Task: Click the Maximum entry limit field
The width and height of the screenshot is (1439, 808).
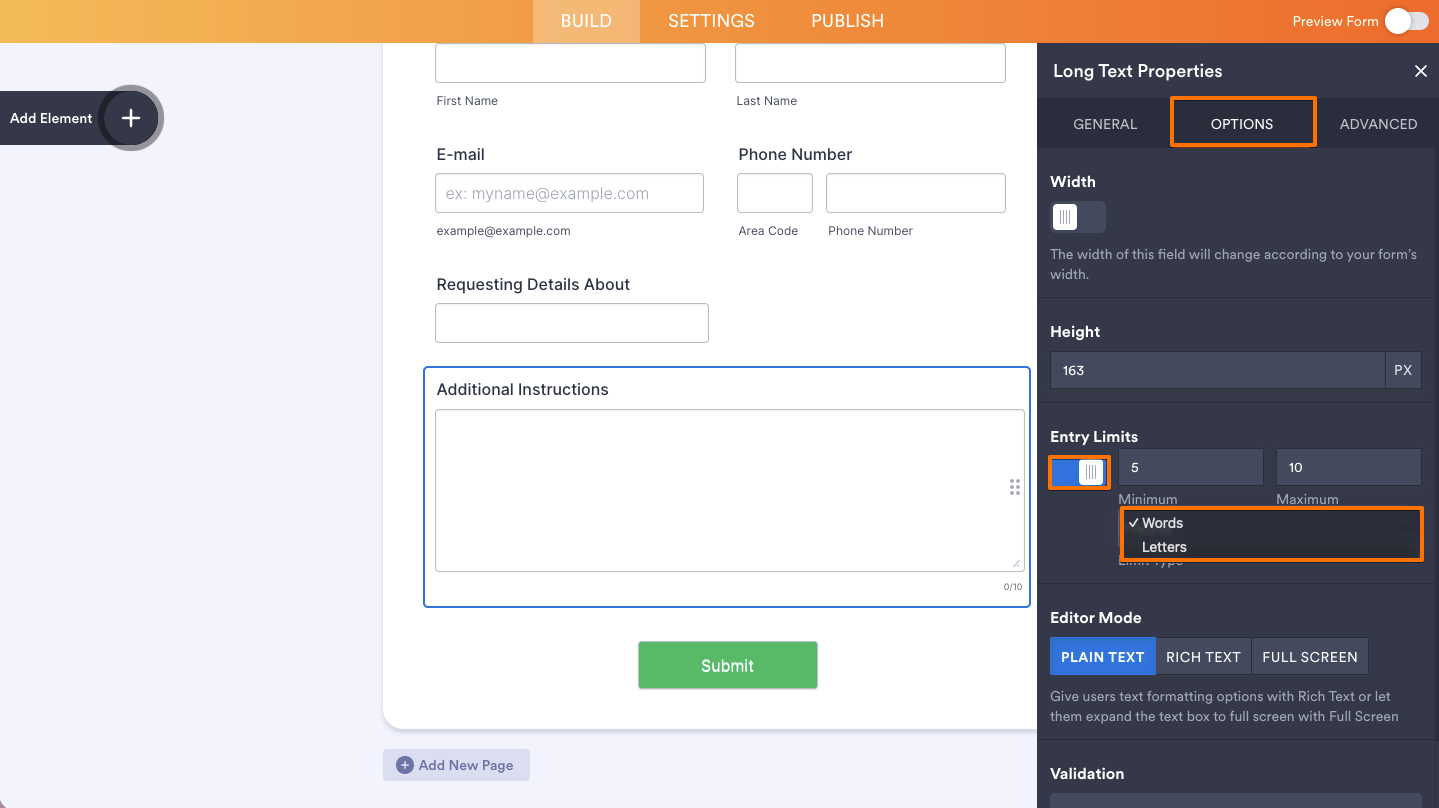Action: coord(1348,466)
